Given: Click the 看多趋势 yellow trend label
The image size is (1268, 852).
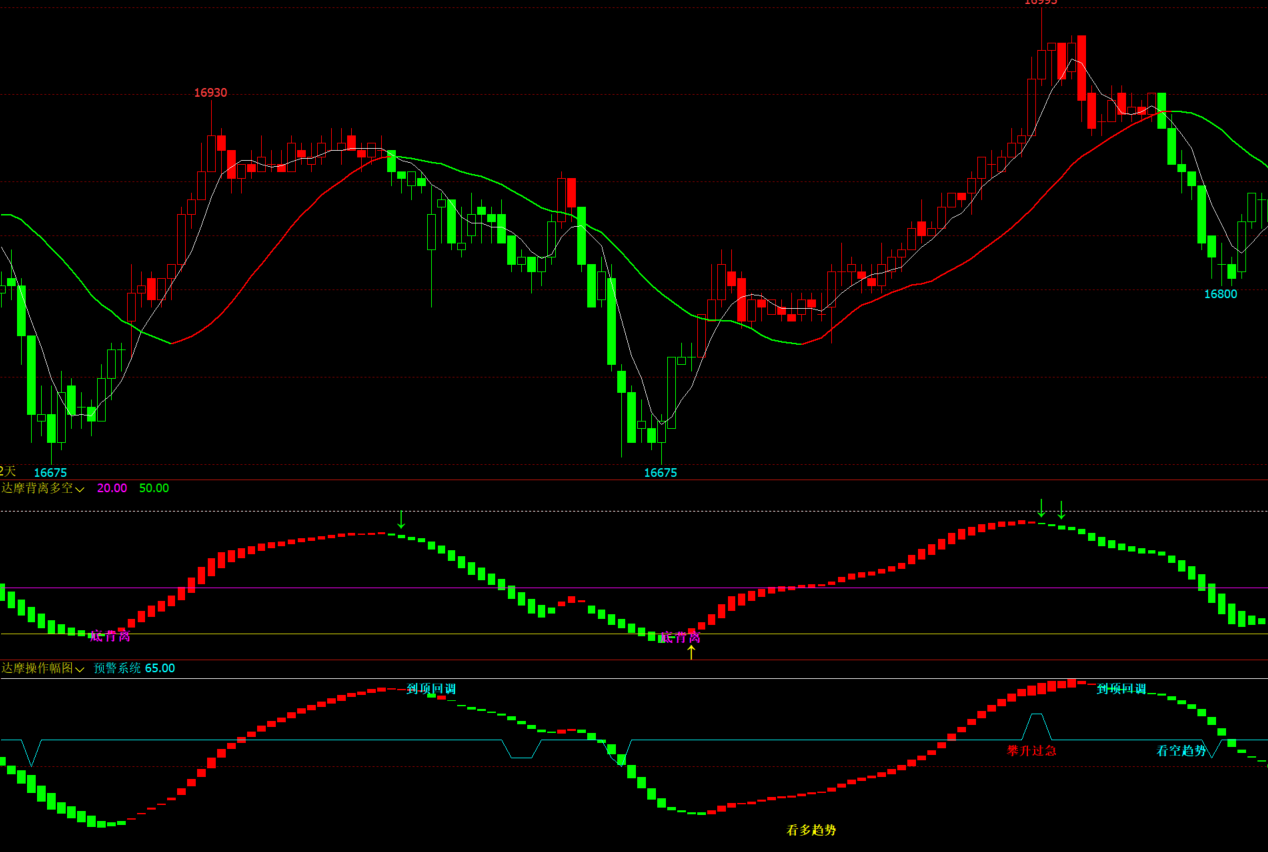Looking at the screenshot, I should (811, 830).
